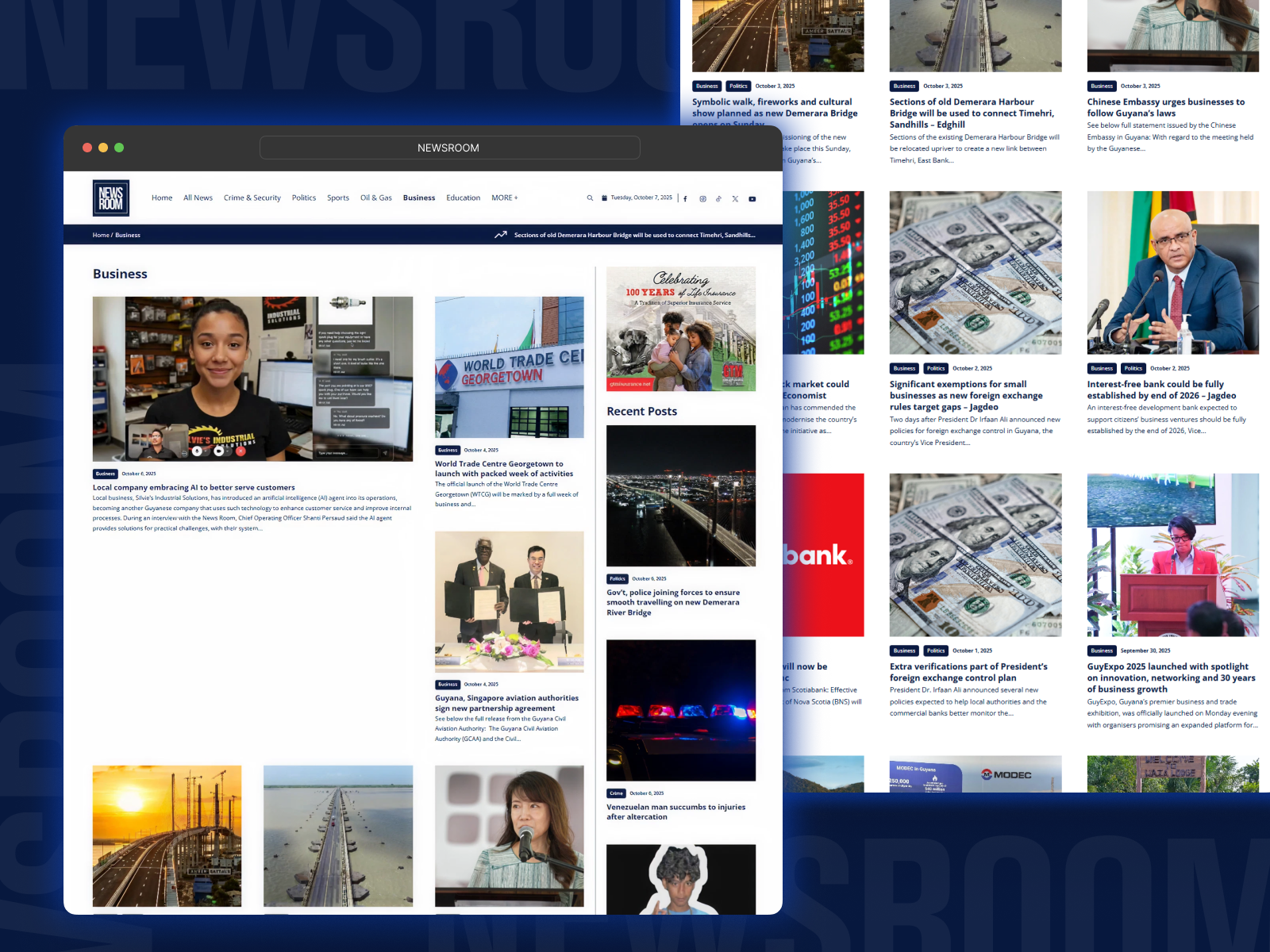The height and width of the screenshot is (952, 1270).
Task: Click the News Room logo
Action: [111, 198]
